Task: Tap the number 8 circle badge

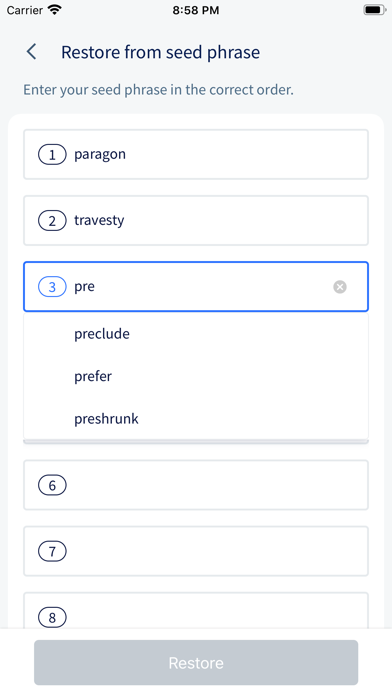Action: [52, 617]
